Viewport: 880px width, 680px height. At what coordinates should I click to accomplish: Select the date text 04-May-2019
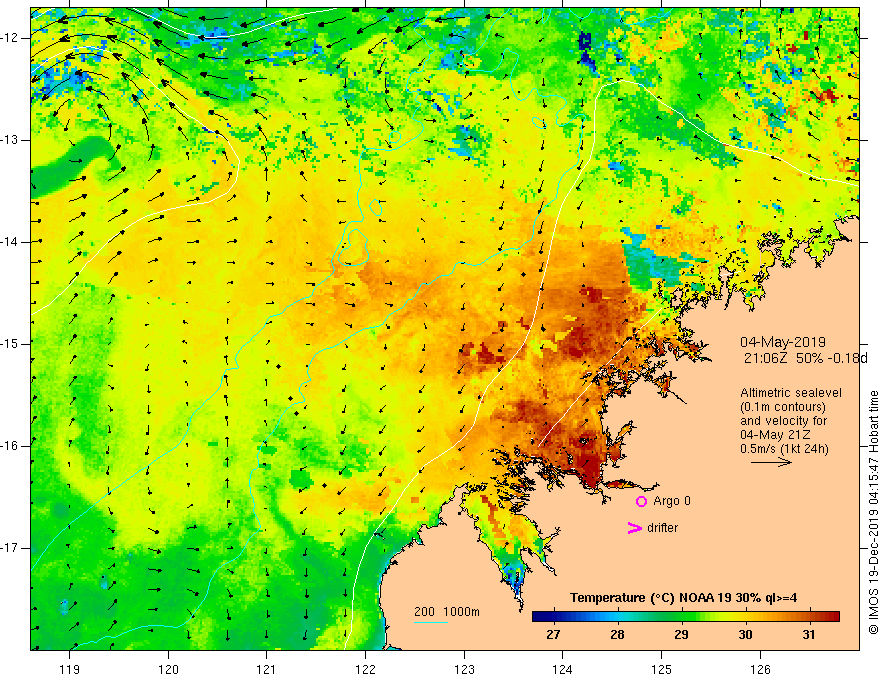point(783,342)
